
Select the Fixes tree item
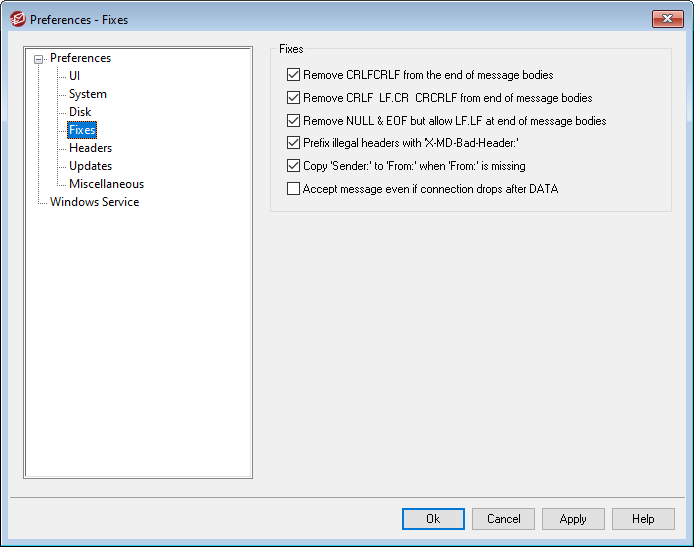82,130
